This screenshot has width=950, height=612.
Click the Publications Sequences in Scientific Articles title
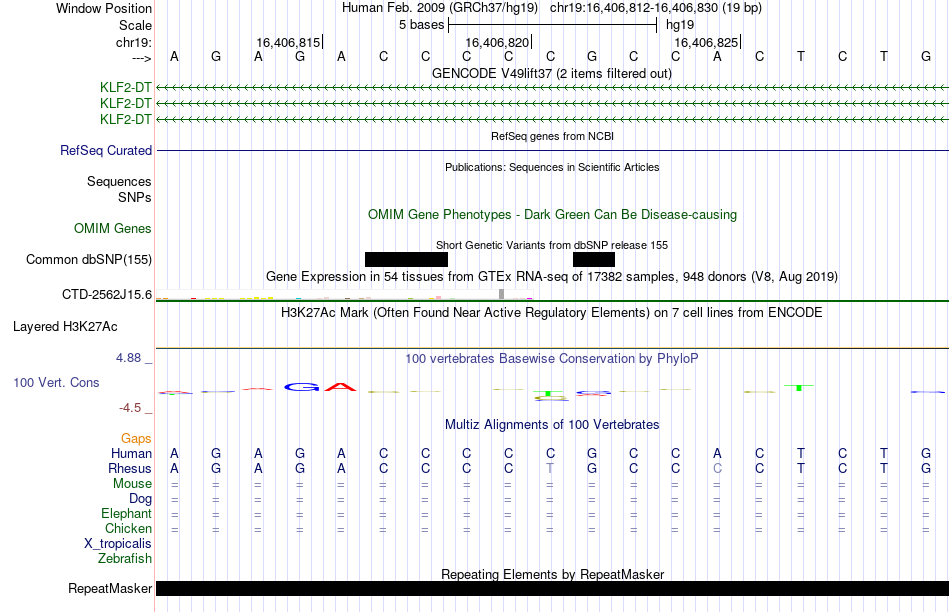[x=552, y=167]
